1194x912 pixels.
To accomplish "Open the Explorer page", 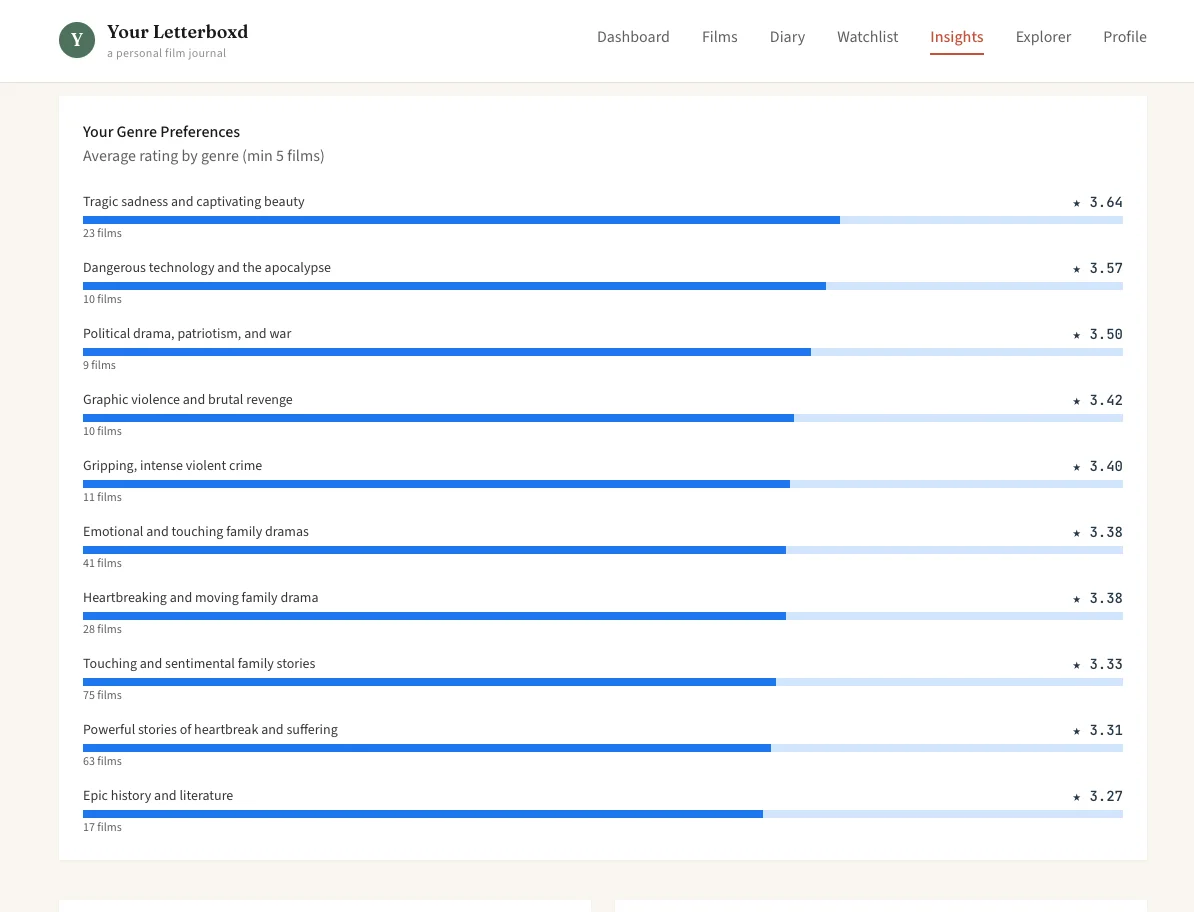I will point(1043,37).
